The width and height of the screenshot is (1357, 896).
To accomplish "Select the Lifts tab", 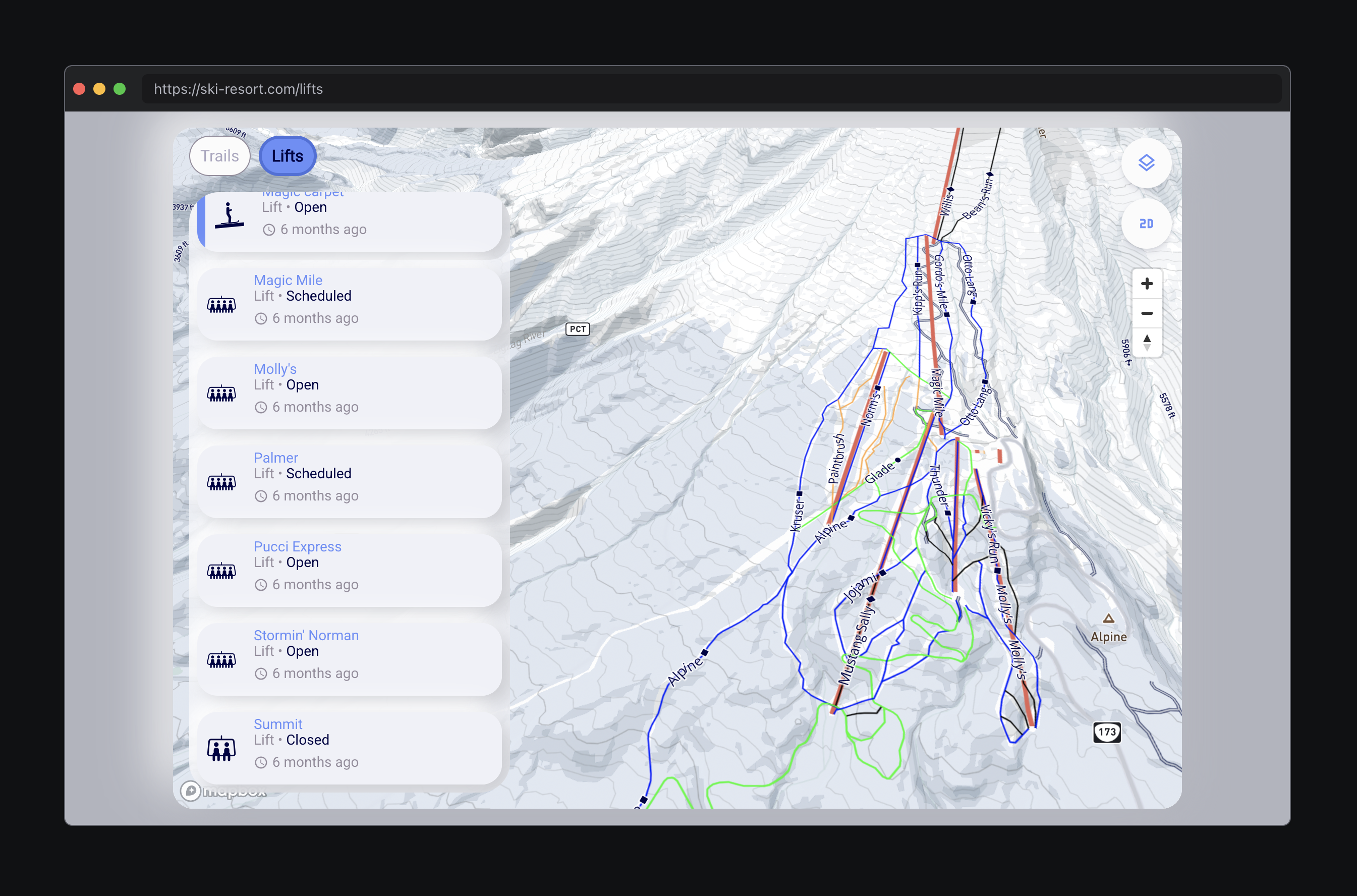I will pos(288,156).
